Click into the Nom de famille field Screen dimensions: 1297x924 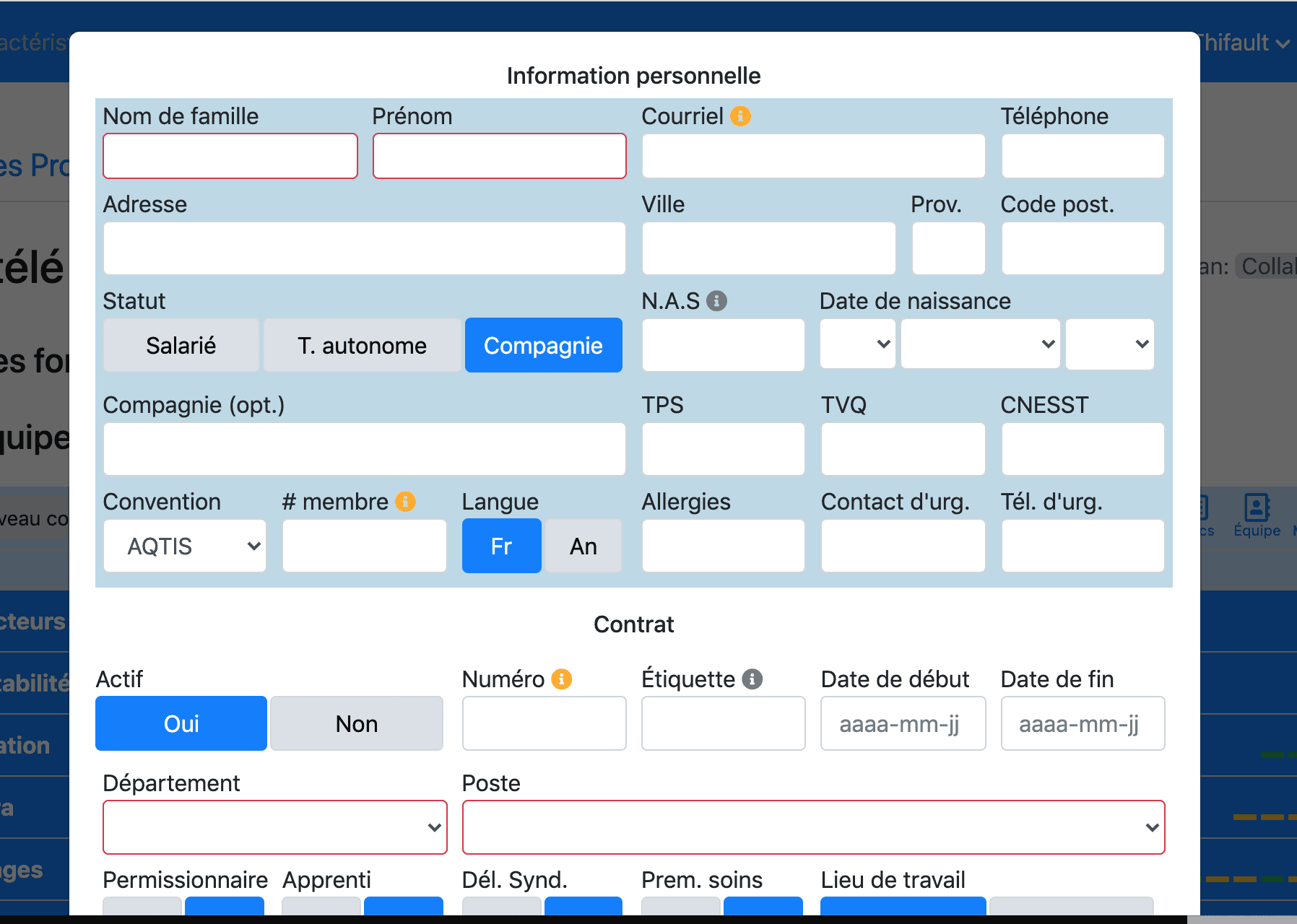230,156
